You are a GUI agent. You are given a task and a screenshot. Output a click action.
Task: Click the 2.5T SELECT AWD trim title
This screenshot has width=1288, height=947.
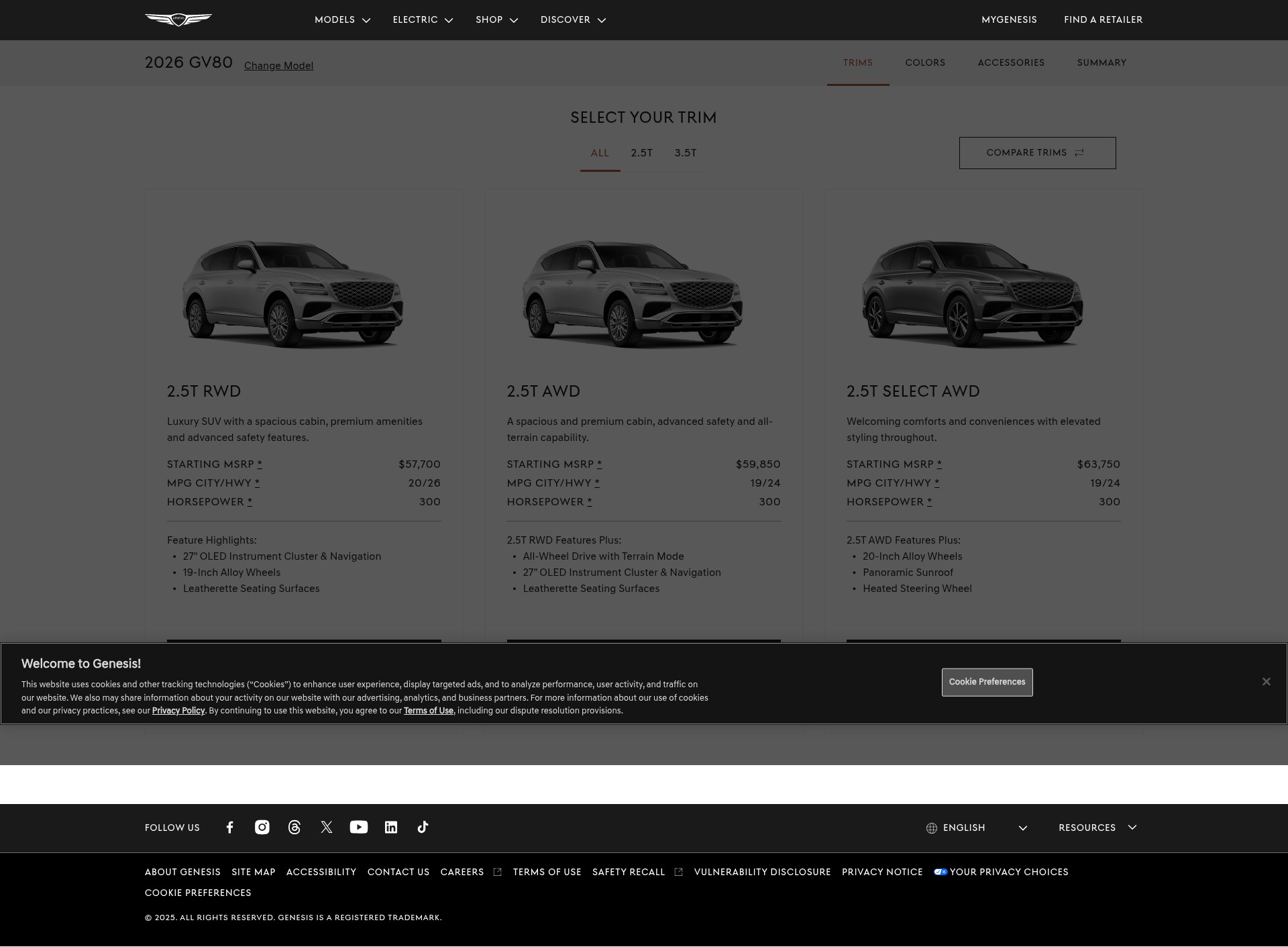click(913, 392)
